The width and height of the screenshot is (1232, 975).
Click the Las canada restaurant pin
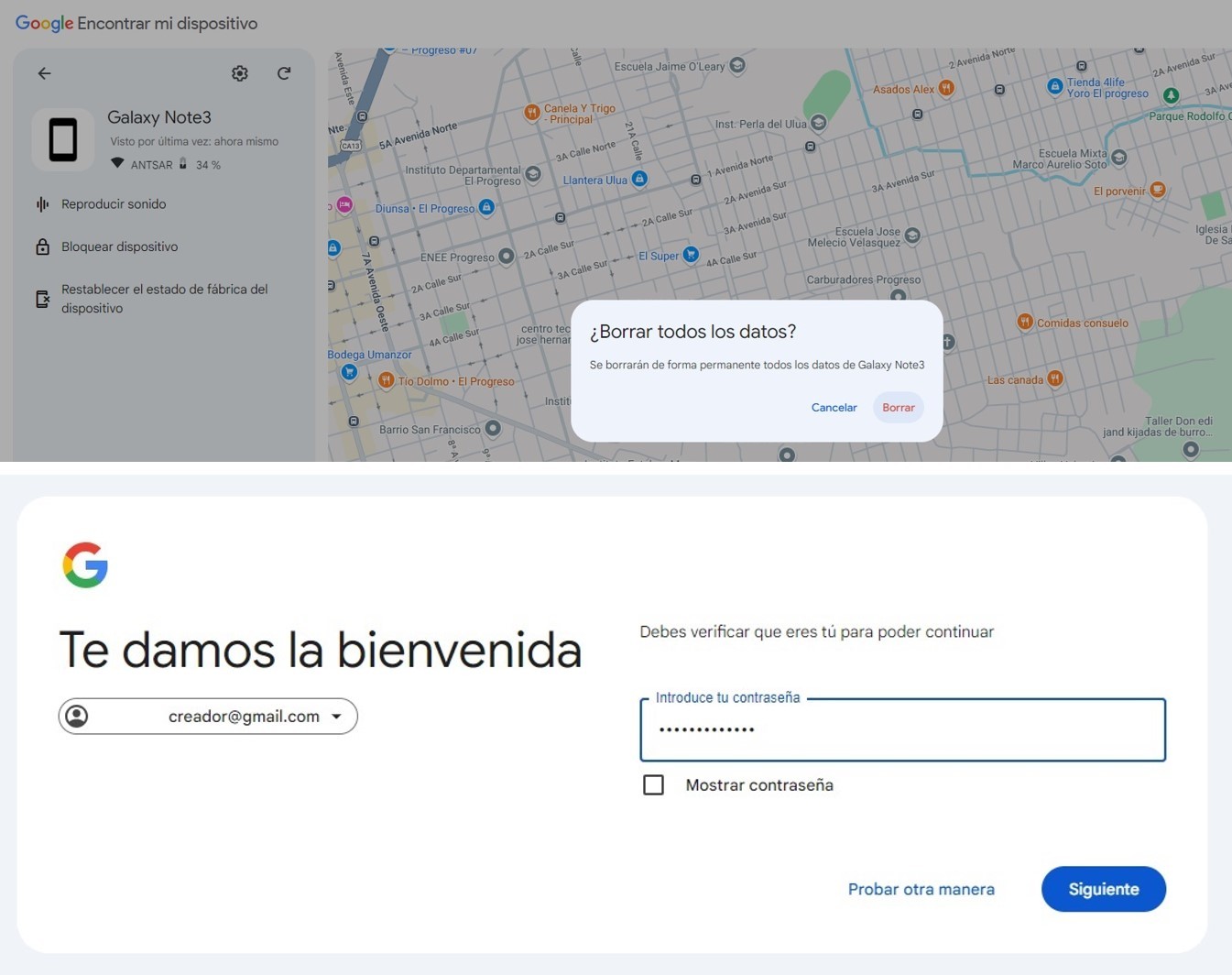tap(1055, 378)
